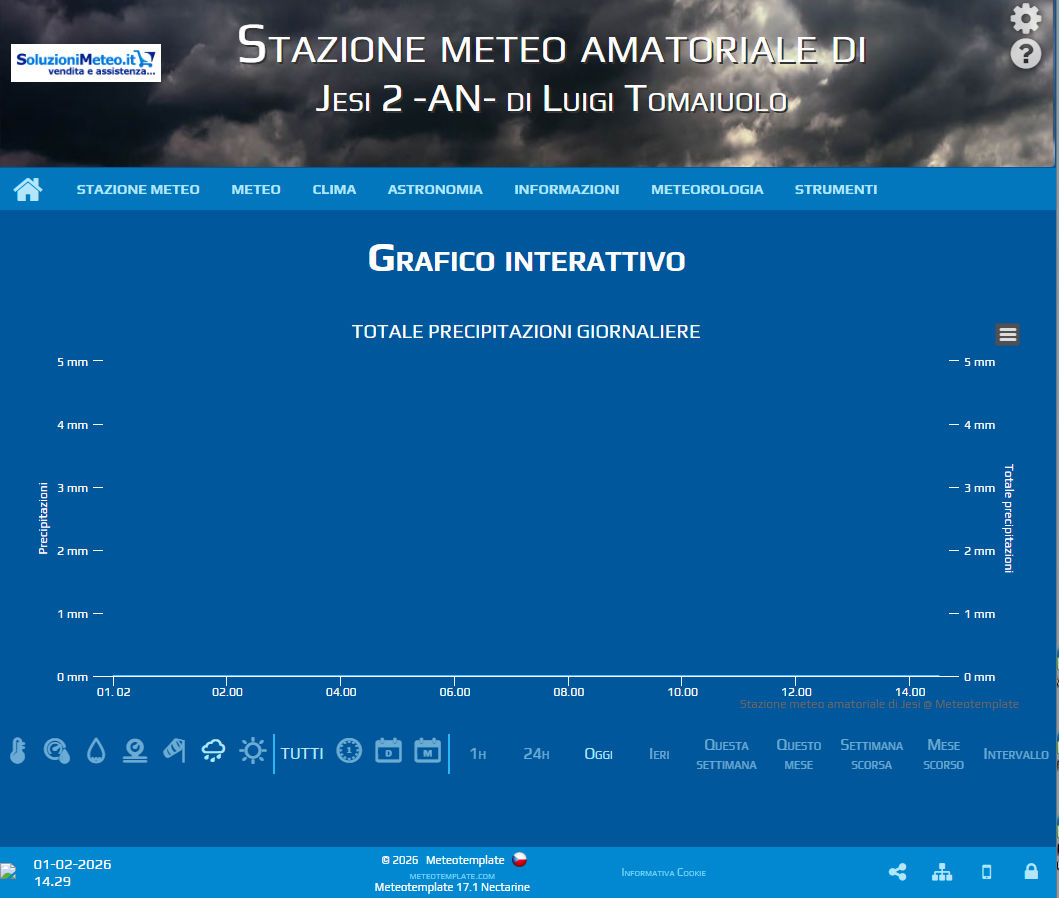The image size is (1059, 898).
Task: Open the sitemap icon in footer
Action: point(942,872)
